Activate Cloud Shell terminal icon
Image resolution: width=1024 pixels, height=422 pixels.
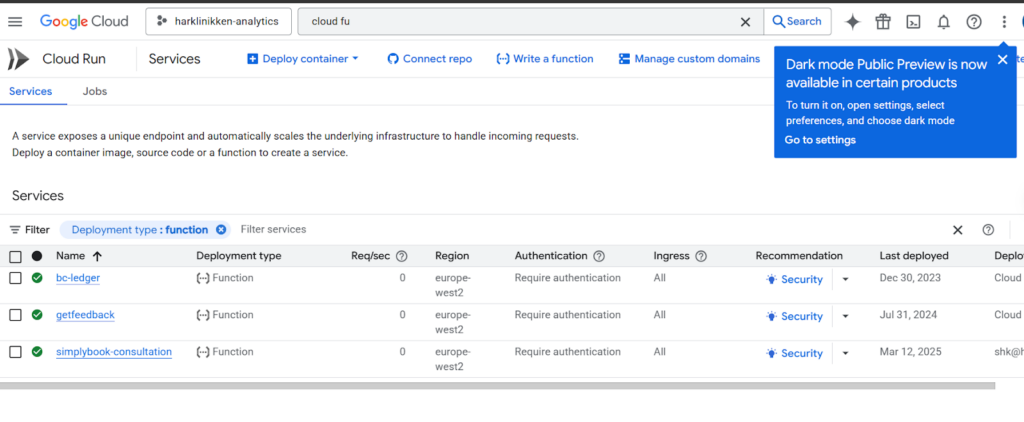[x=912, y=22]
